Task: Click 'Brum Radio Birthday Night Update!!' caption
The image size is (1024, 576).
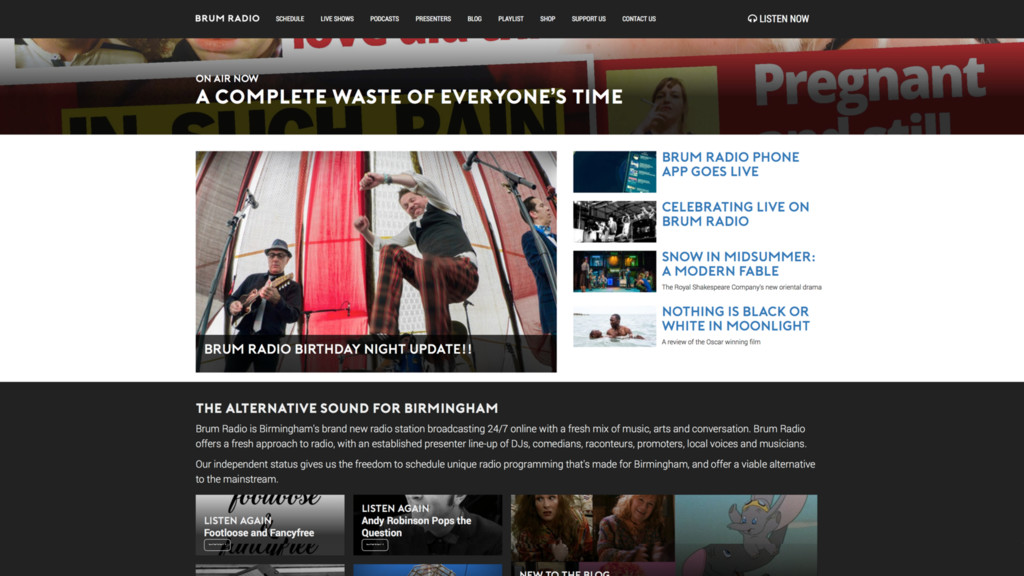Action: [x=338, y=349]
